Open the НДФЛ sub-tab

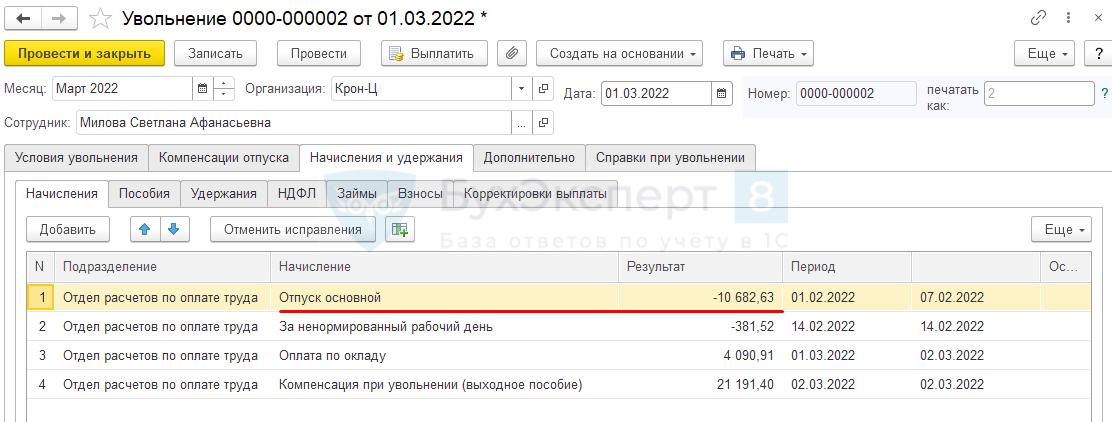coord(297,193)
